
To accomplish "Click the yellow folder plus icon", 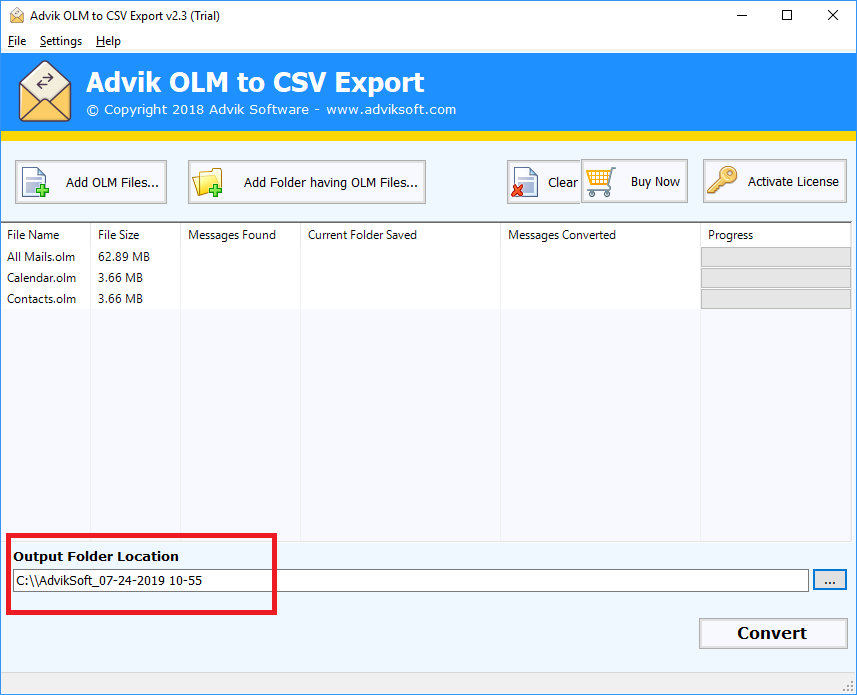I will (x=208, y=182).
